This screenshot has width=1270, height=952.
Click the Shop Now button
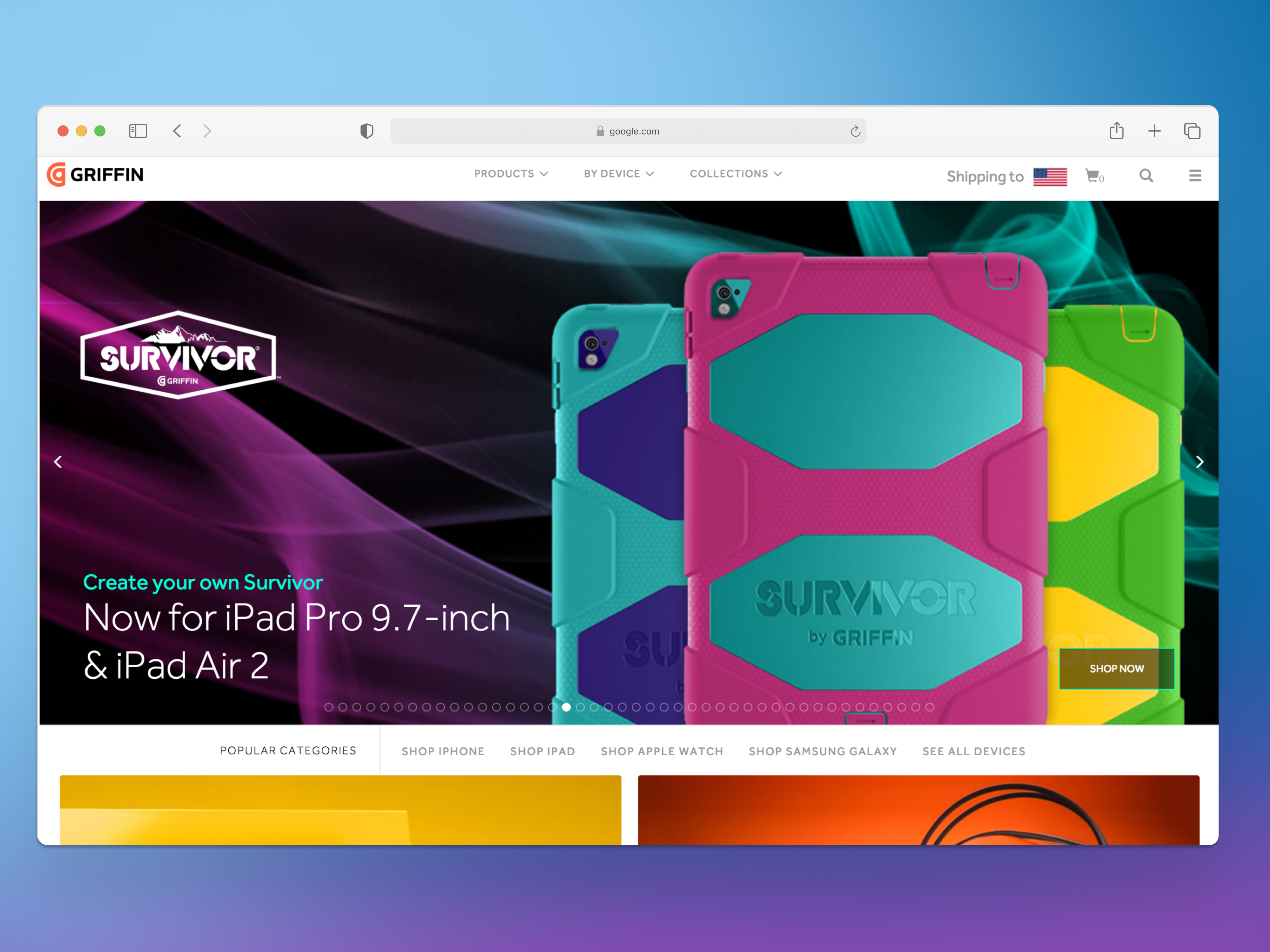coord(1116,669)
